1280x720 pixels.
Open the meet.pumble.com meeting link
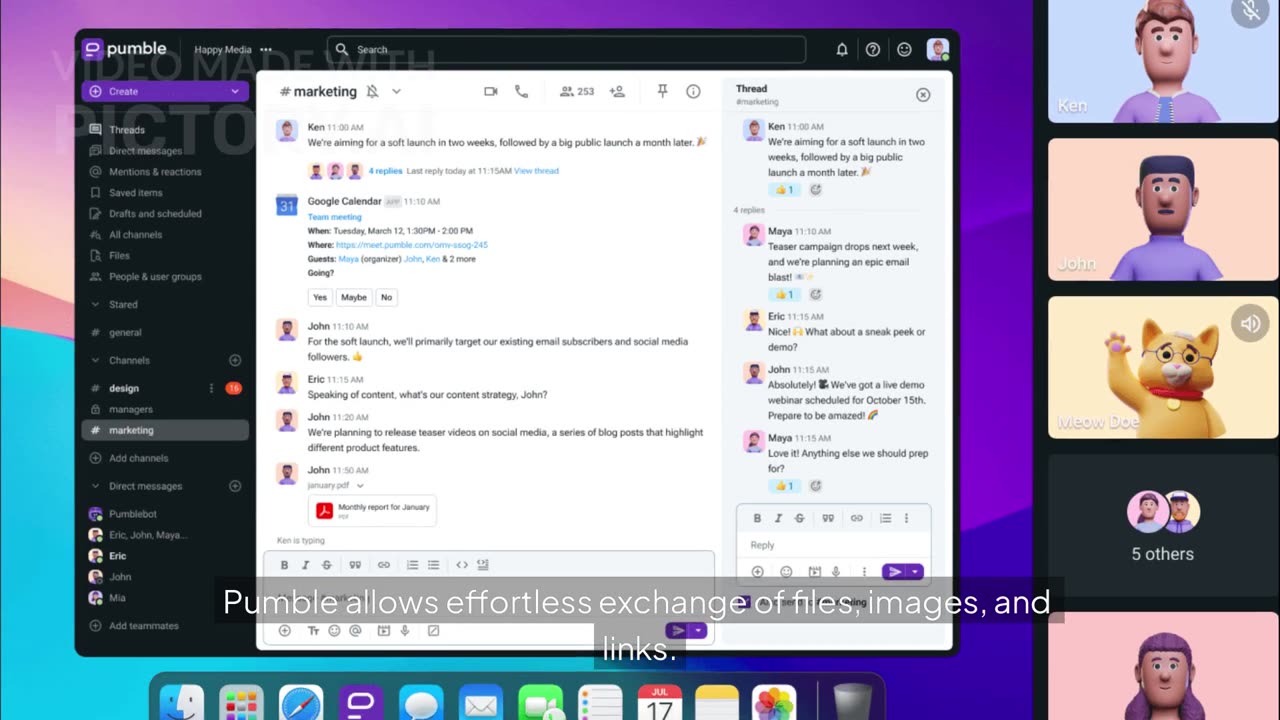coord(412,245)
